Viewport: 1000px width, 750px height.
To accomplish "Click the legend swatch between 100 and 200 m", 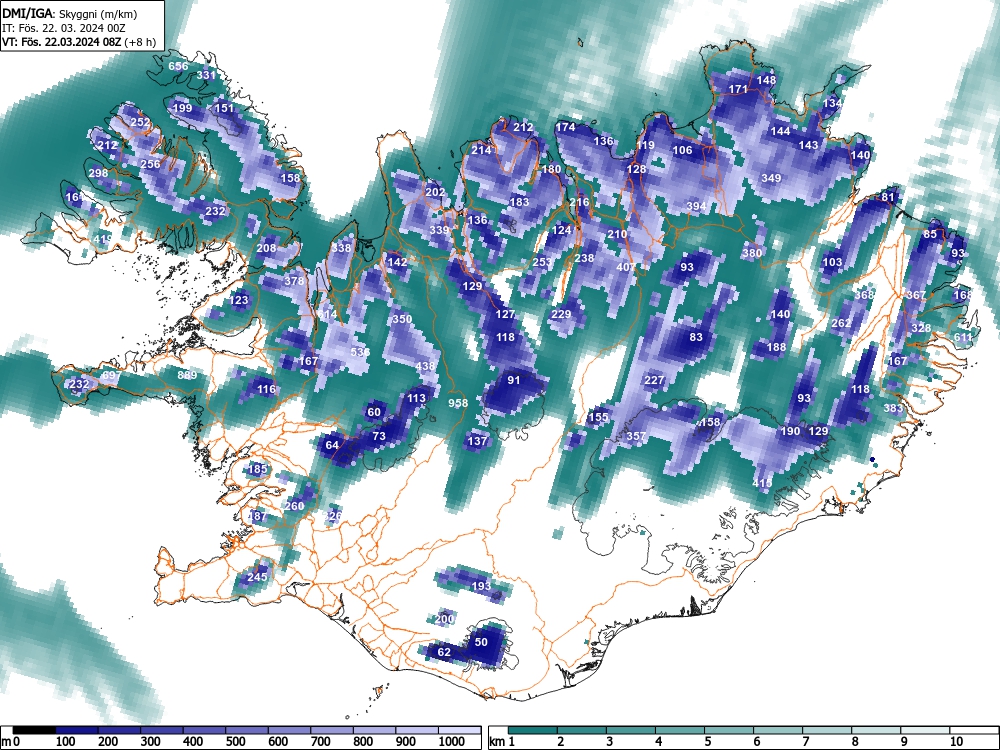I will point(77,730).
